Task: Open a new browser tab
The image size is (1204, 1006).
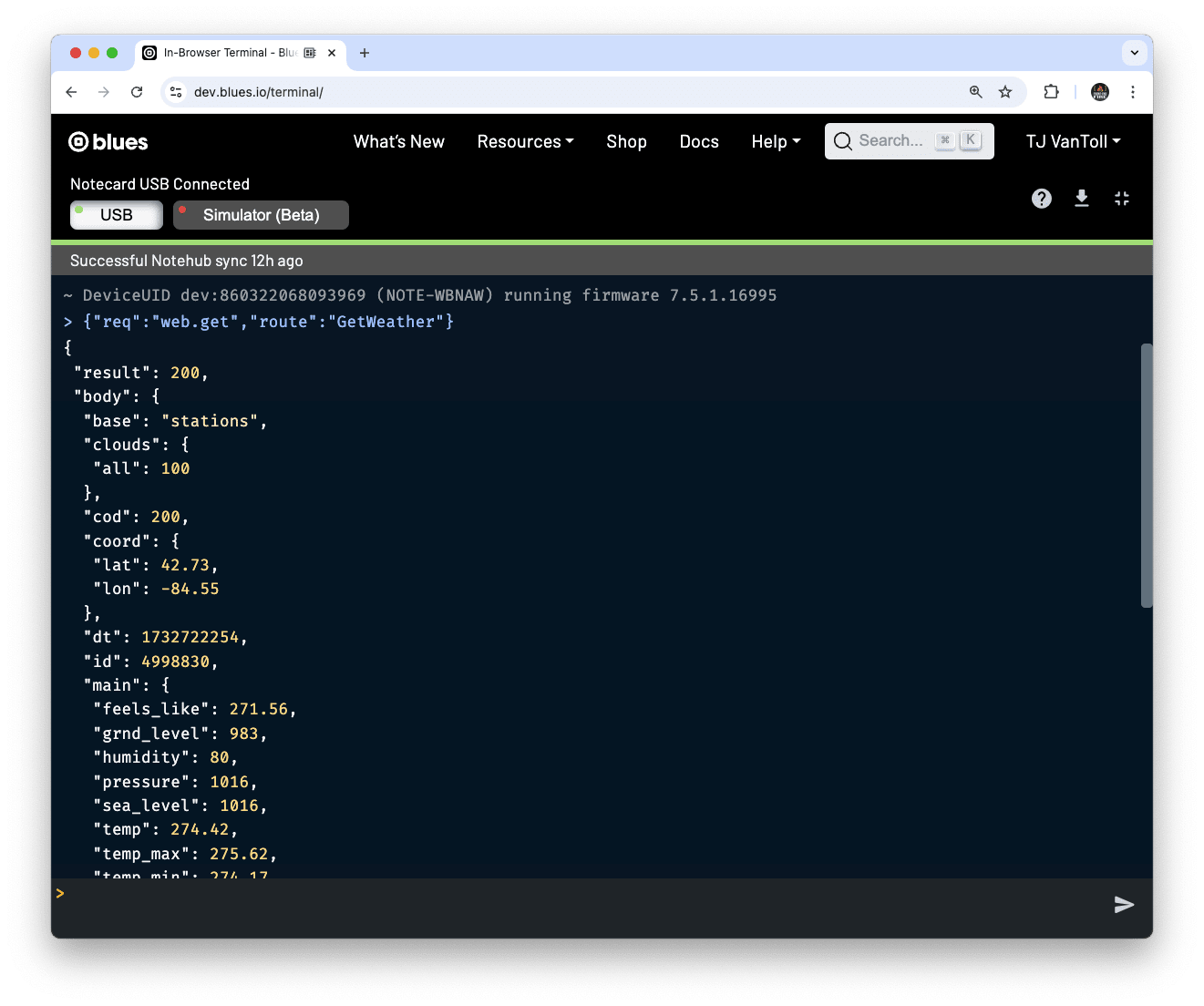Action: coord(365,53)
